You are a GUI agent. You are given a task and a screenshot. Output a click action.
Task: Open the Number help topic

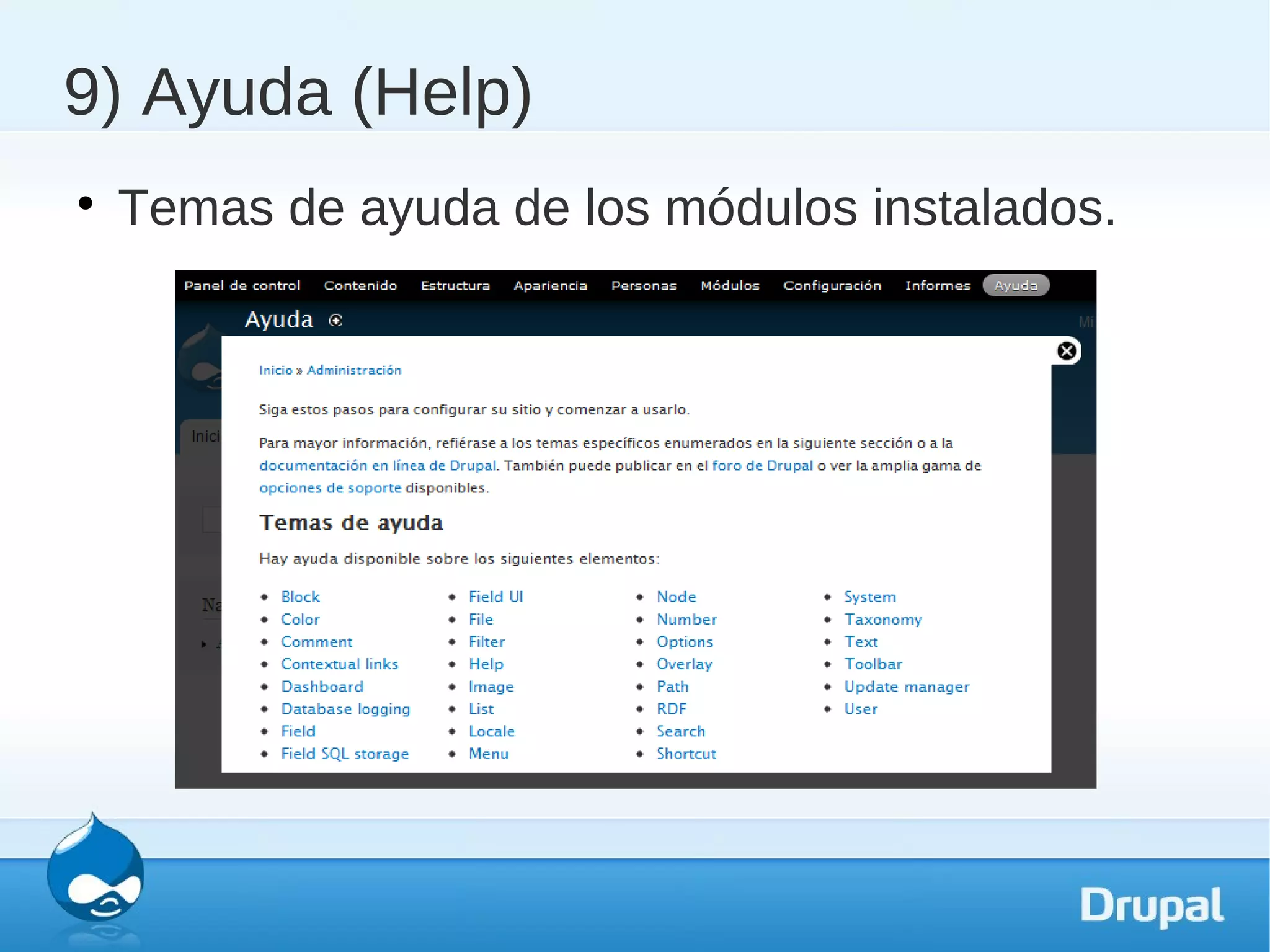pos(686,619)
